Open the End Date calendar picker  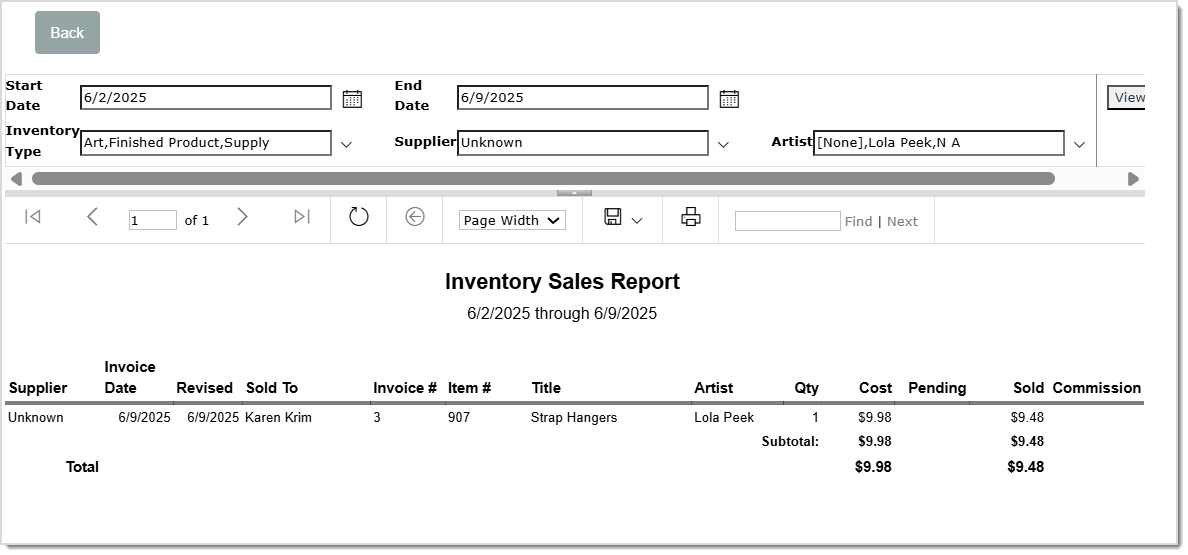click(x=729, y=98)
